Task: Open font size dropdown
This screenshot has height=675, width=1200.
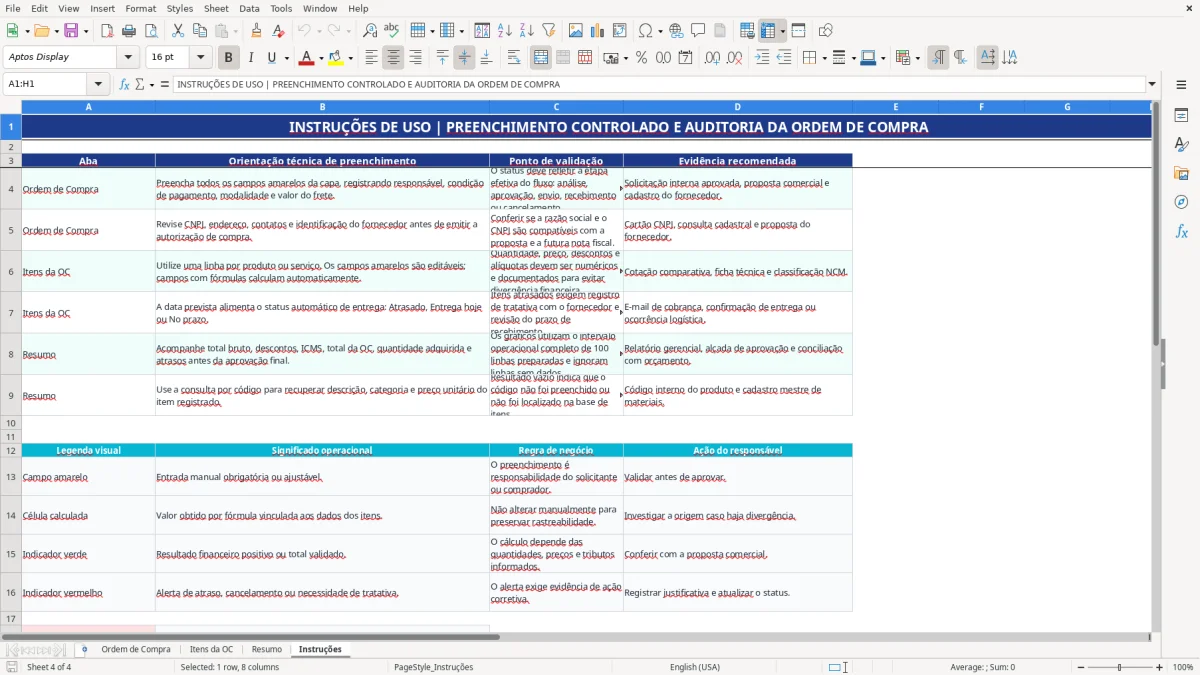Action: (201, 58)
